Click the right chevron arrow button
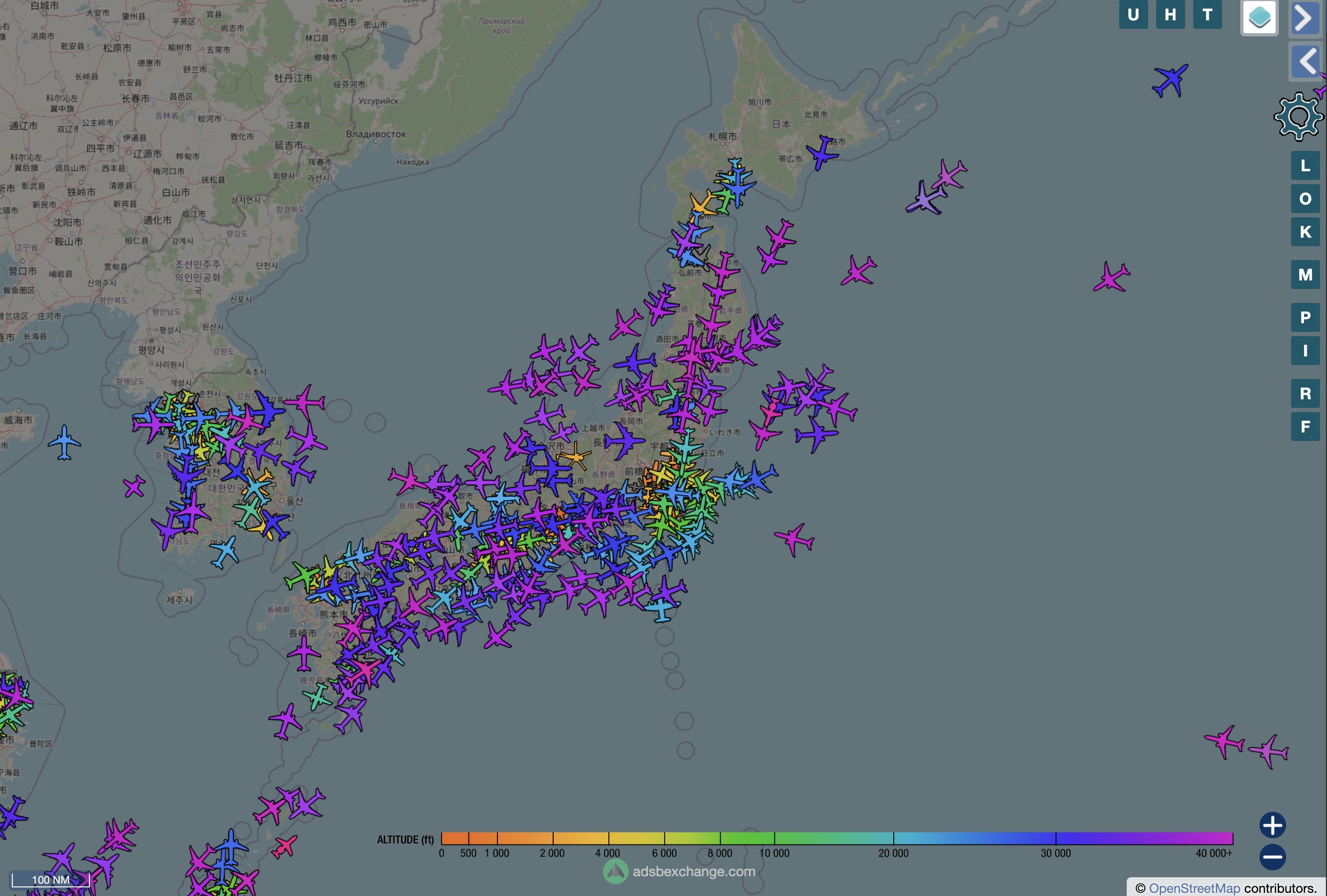Image resolution: width=1327 pixels, height=896 pixels. pyautogui.click(x=1306, y=18)
